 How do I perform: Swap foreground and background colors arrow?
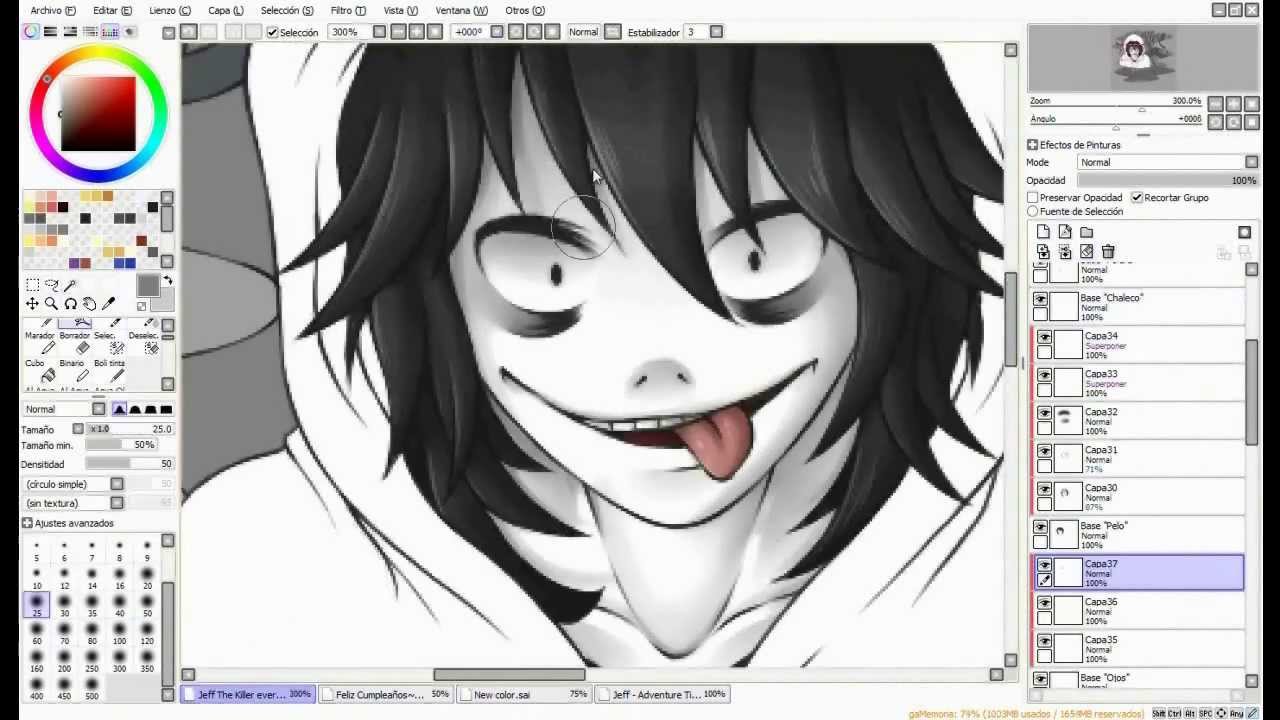pos(167,281)
